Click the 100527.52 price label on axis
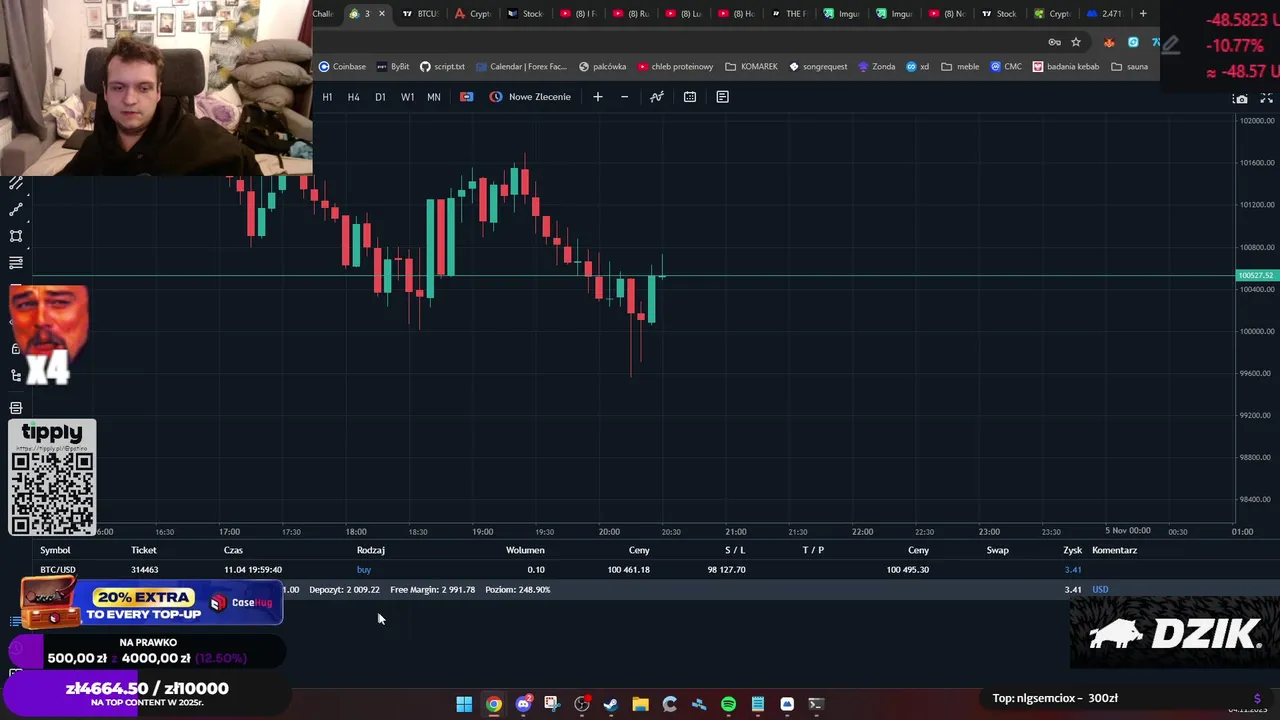This screenshot has width=1280, height=720. pos(1256,275)
